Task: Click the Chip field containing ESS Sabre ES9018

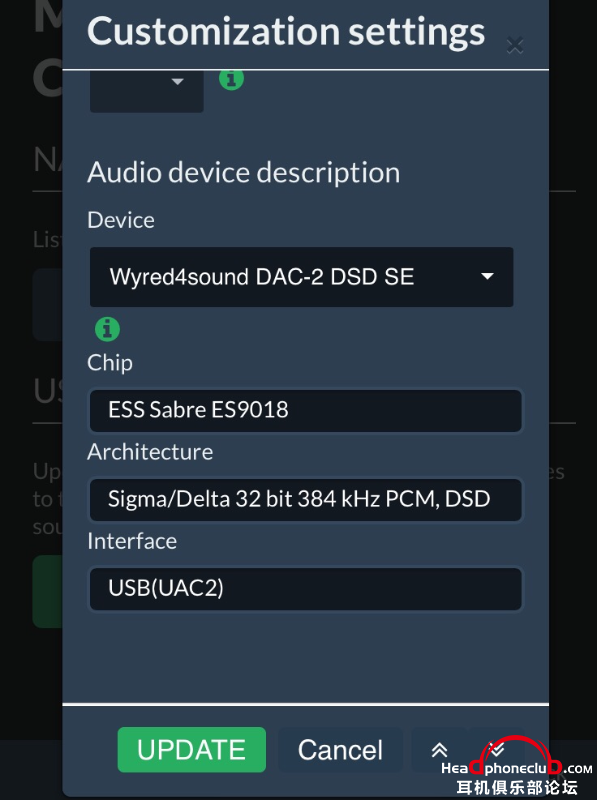Action: point(306,410)
